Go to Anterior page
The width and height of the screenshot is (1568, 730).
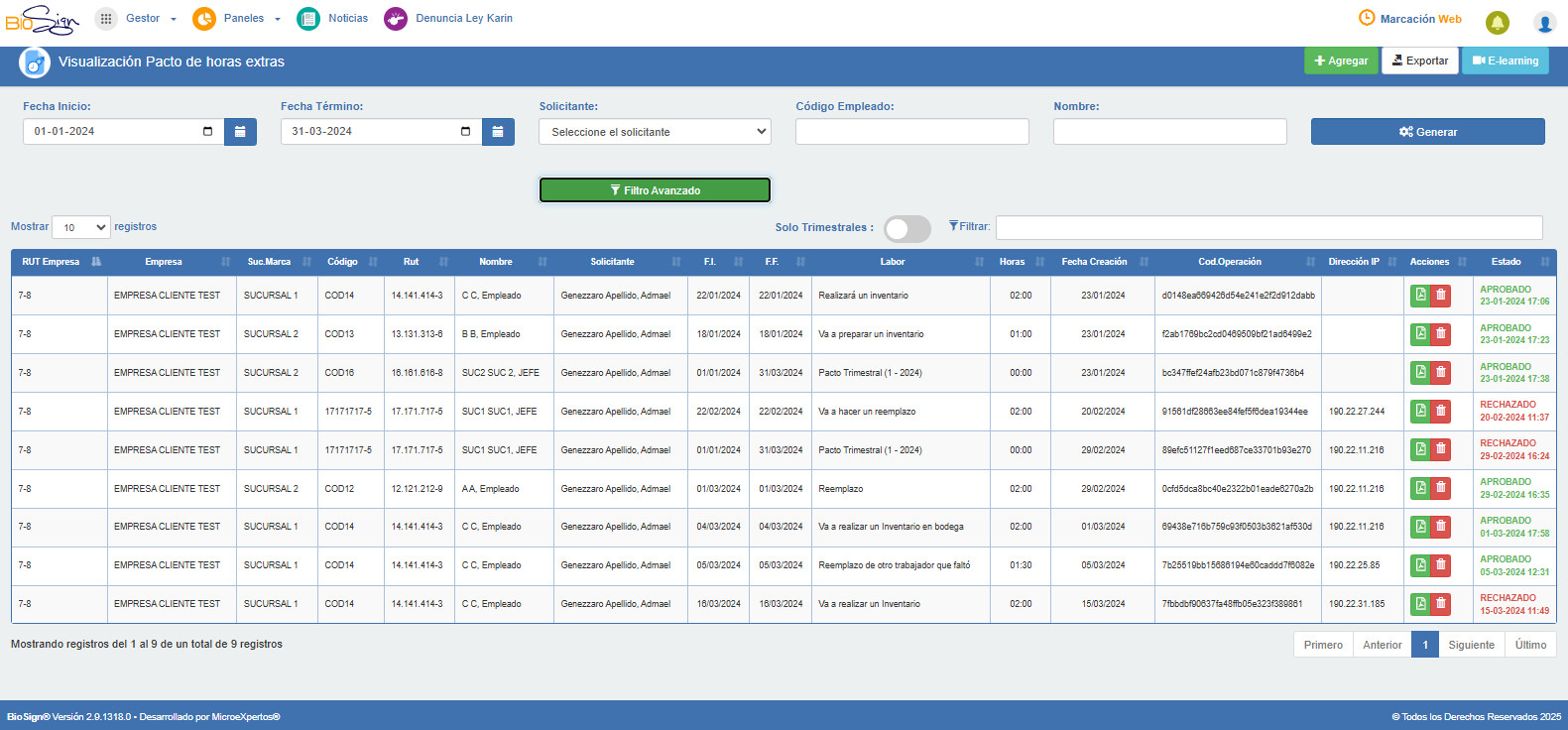point(1382,645)
